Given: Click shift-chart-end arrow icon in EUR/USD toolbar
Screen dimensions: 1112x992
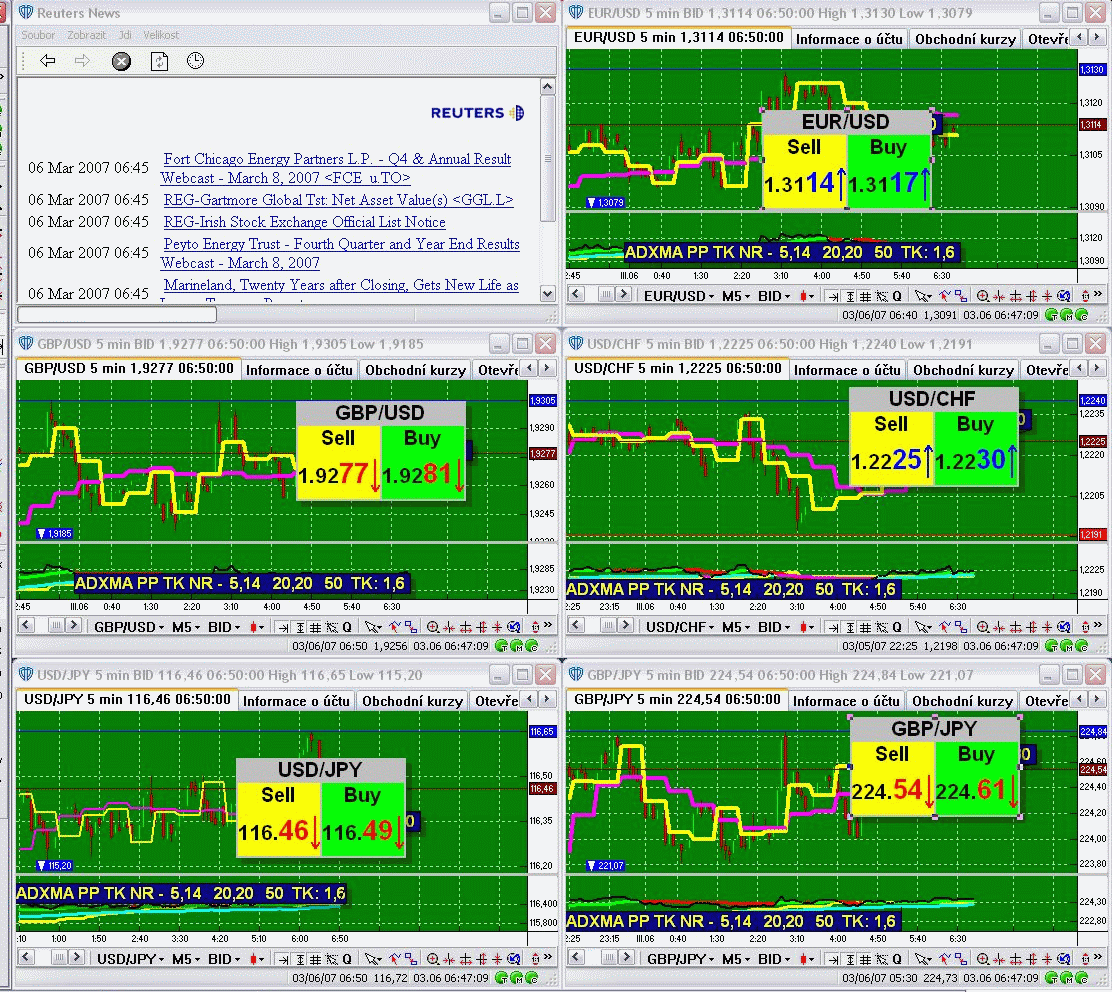Looking at the screenshot, I should point(833,296).
